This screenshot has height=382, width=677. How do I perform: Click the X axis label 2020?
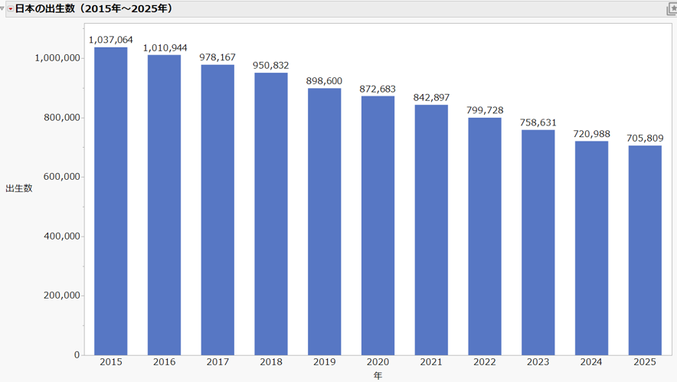[378, 362]
